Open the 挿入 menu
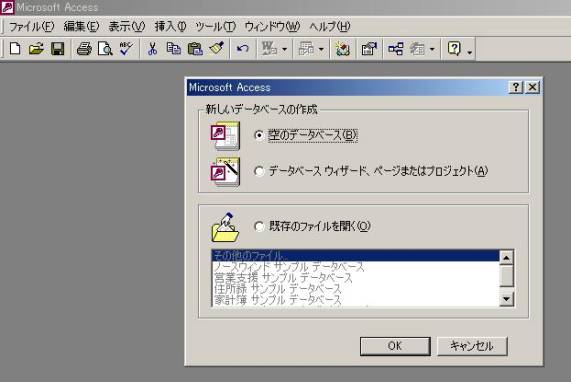 (x=170, y=26)
